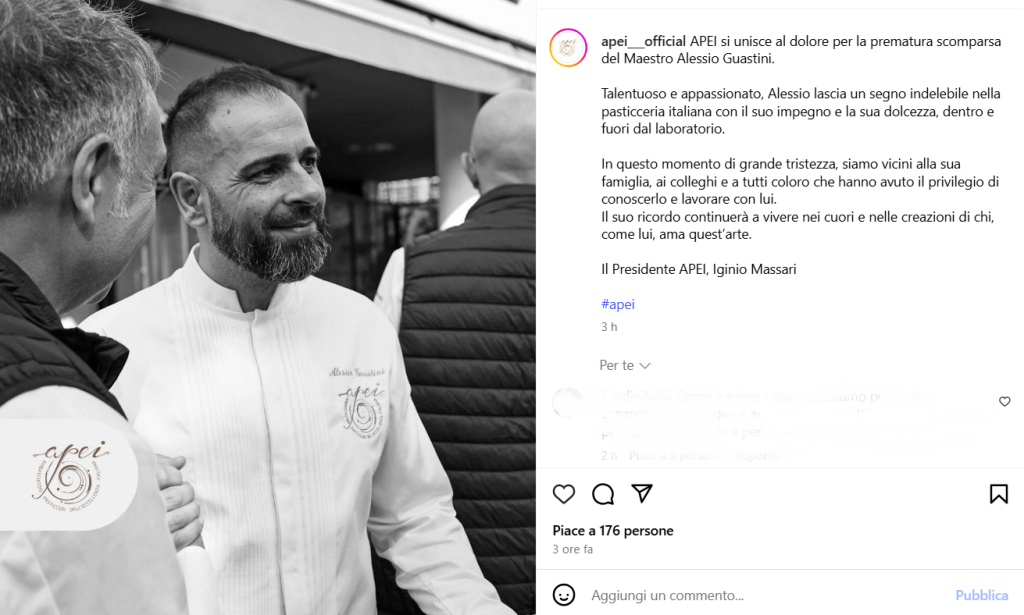The height and width of the screenshot is (615, 1024).
Task: Share post via paper plane icon
Action: [x=642, y=494]
